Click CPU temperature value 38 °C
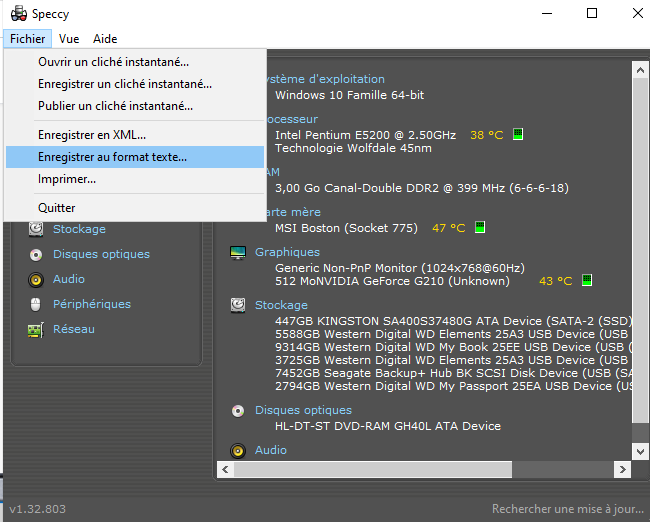The image size is (650, 522). pos(487,135)
